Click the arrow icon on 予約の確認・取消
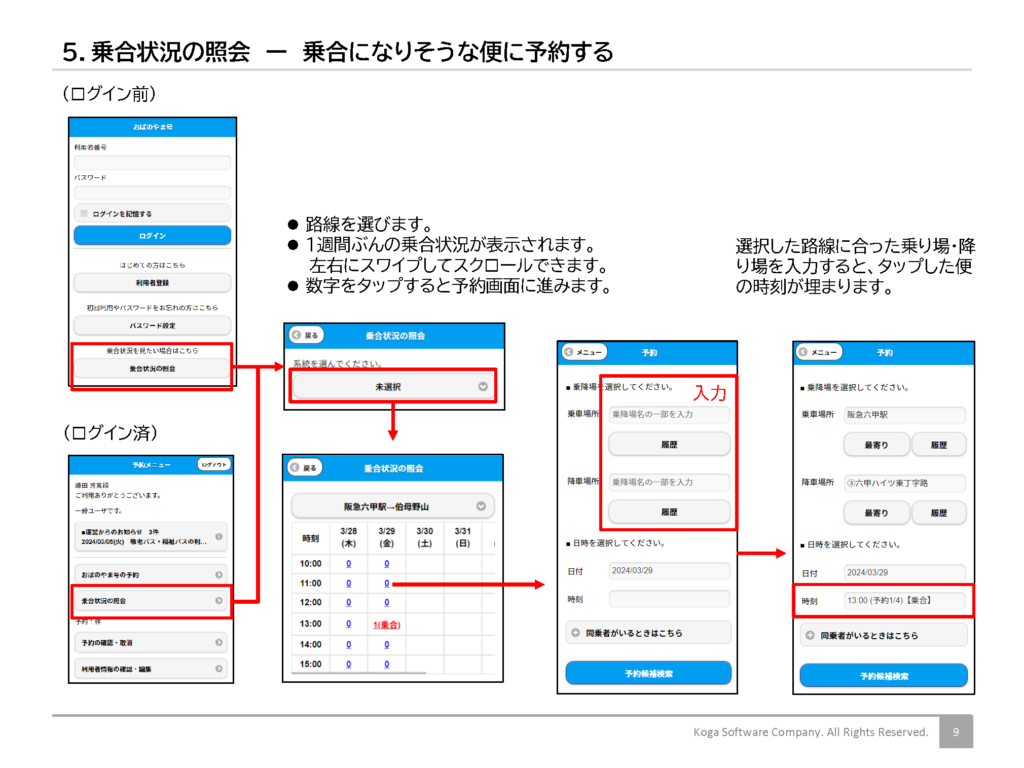 [x=219, y=641]
